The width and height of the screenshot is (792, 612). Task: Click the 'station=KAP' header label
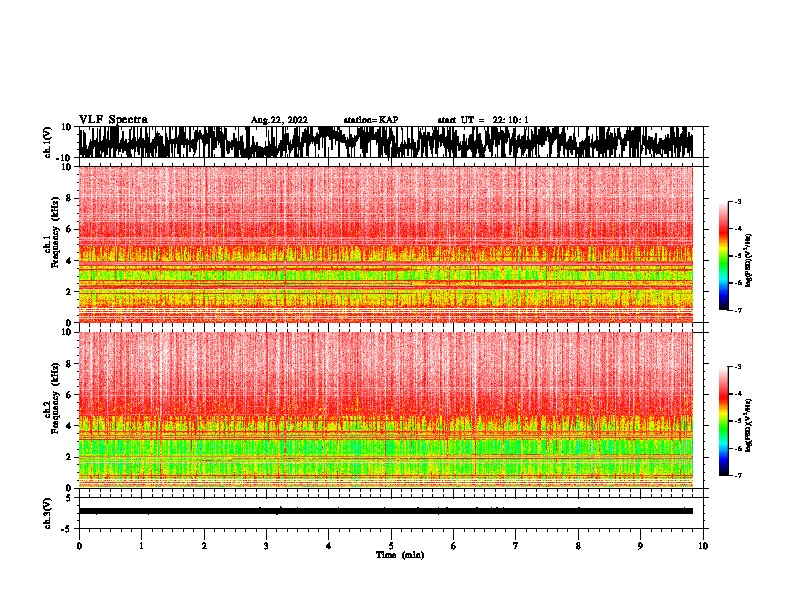point(371,120)
